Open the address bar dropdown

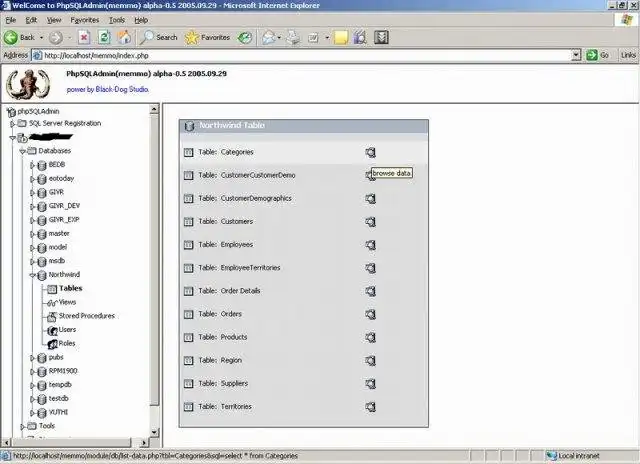pyautogui.click(x=576, y=55)
